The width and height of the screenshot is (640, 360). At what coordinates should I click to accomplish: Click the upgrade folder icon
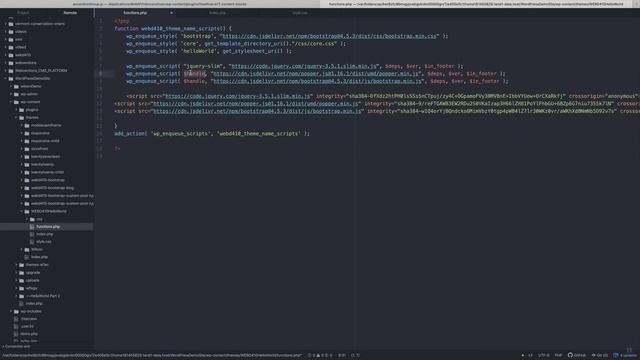pos(22,273)
